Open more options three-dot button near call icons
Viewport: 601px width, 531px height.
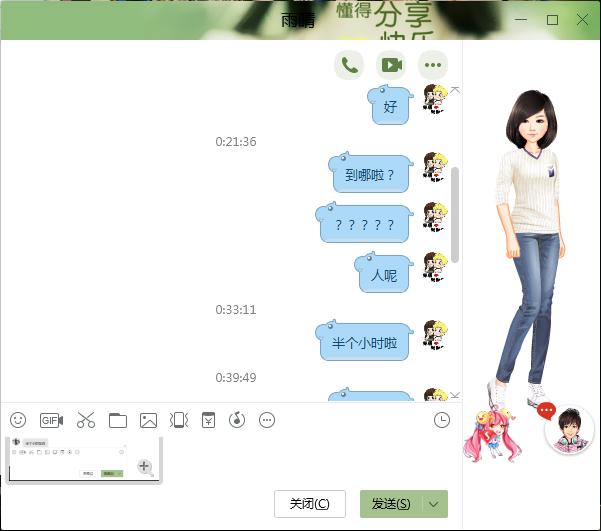point(433,65)
